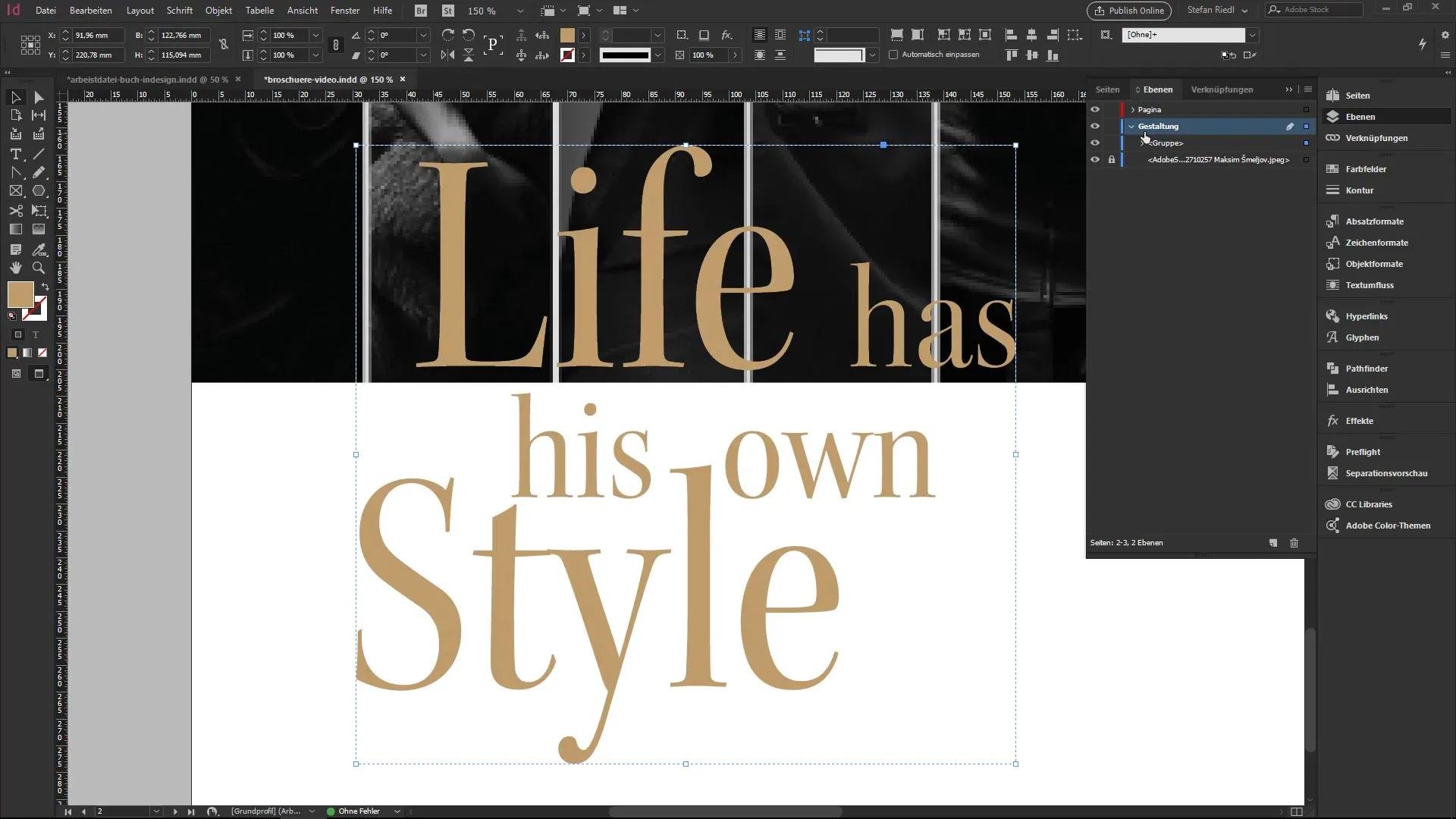The height and width of the screenshot is (819, 1456).
Task: Create new layer icon in Ebenen panel
Action: (1273, 543)
